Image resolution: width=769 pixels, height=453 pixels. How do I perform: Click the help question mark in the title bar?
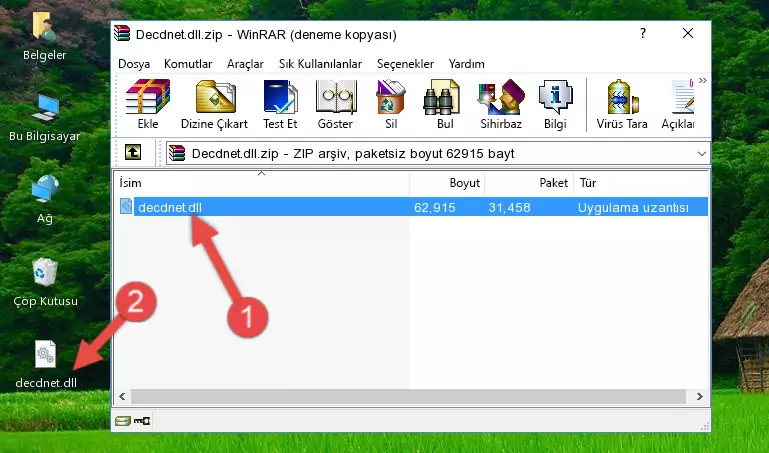[x=642, y=33]
